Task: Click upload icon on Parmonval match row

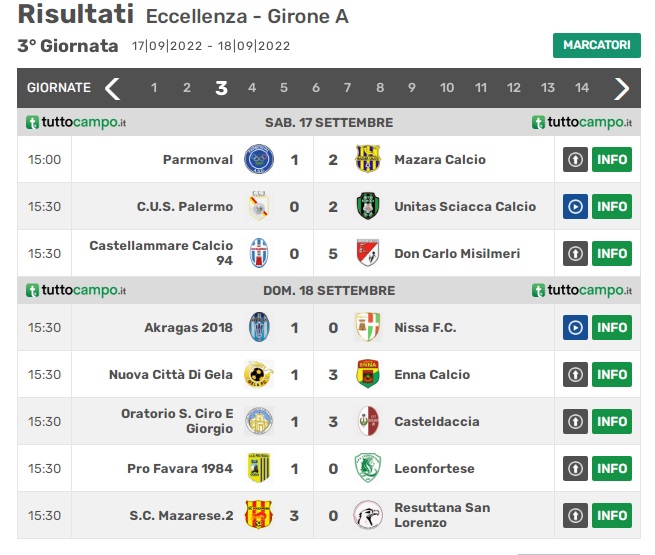Action: click(575, 159)
